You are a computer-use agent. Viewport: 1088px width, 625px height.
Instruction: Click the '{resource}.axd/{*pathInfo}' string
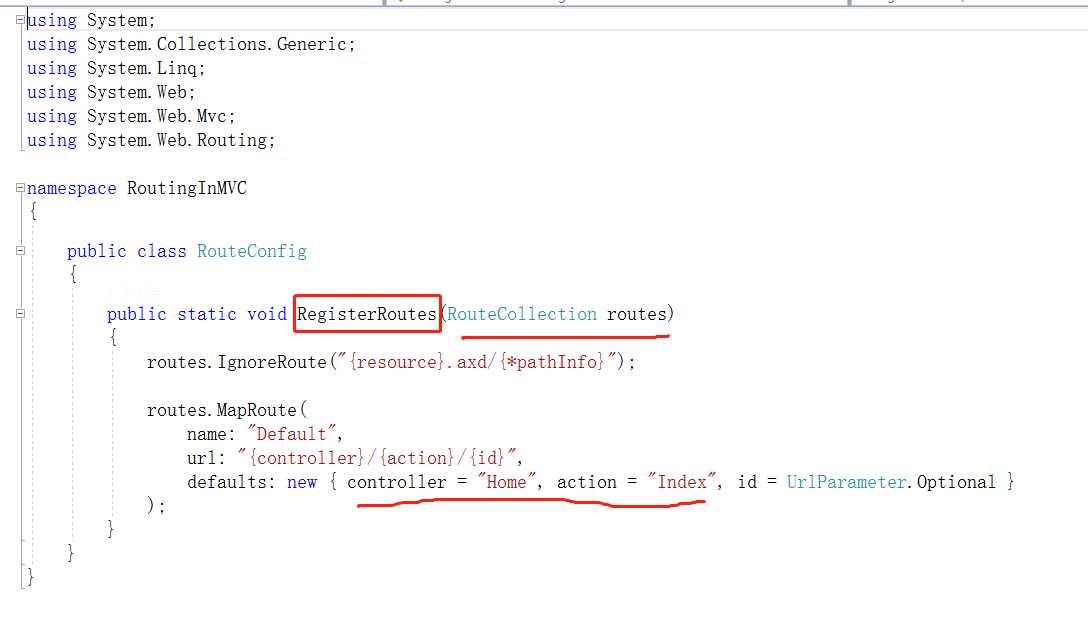[477, 361]
